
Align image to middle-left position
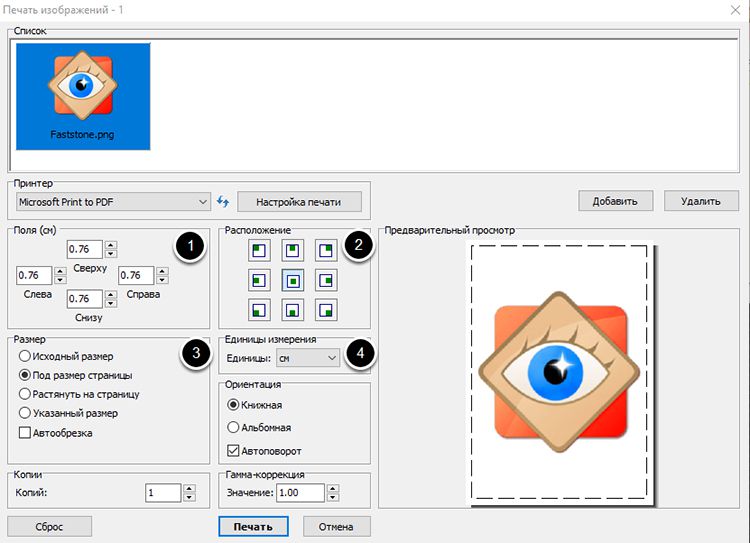259,280
